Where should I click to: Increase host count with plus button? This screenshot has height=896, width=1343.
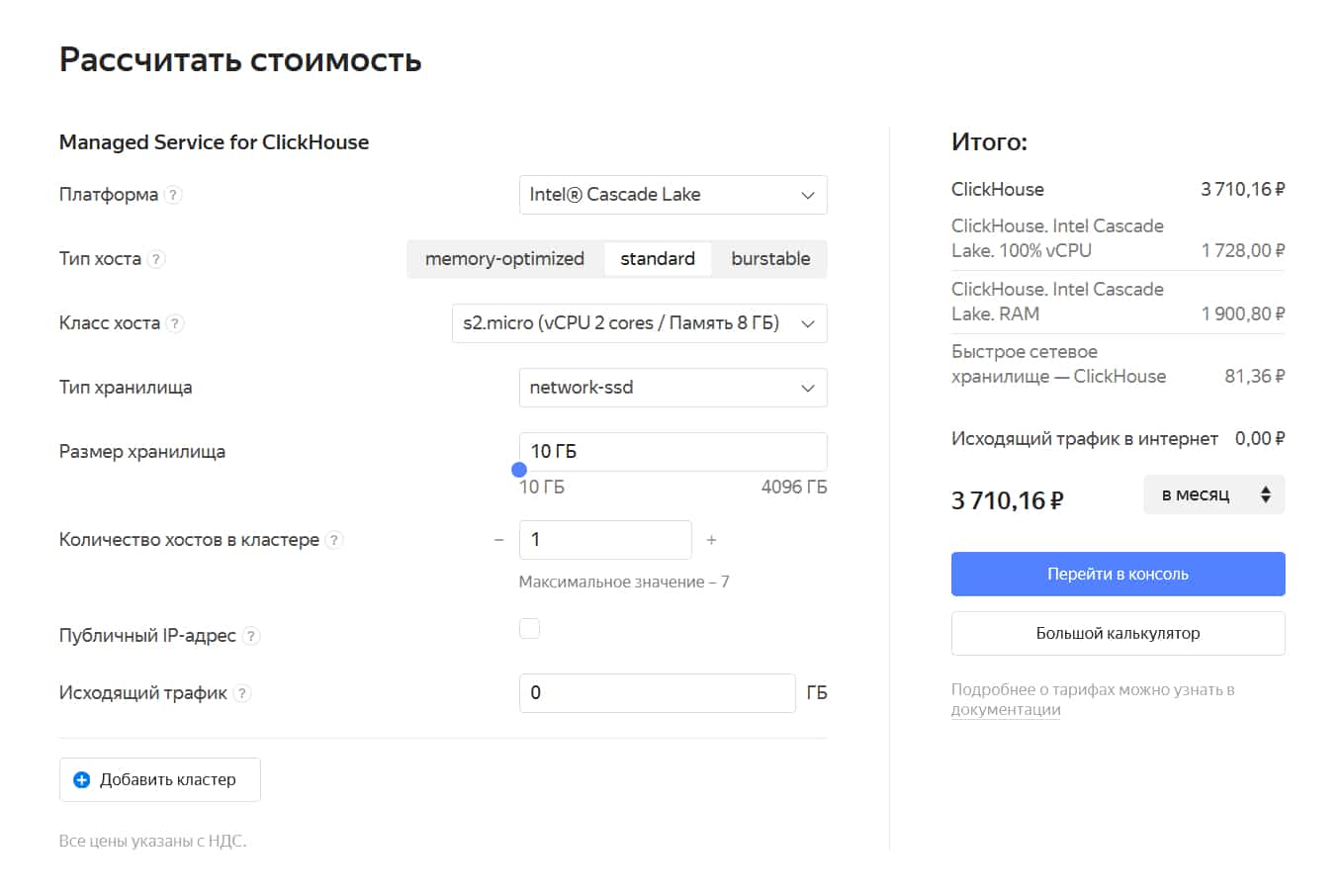pyautogui.click(x=711, y=540)
